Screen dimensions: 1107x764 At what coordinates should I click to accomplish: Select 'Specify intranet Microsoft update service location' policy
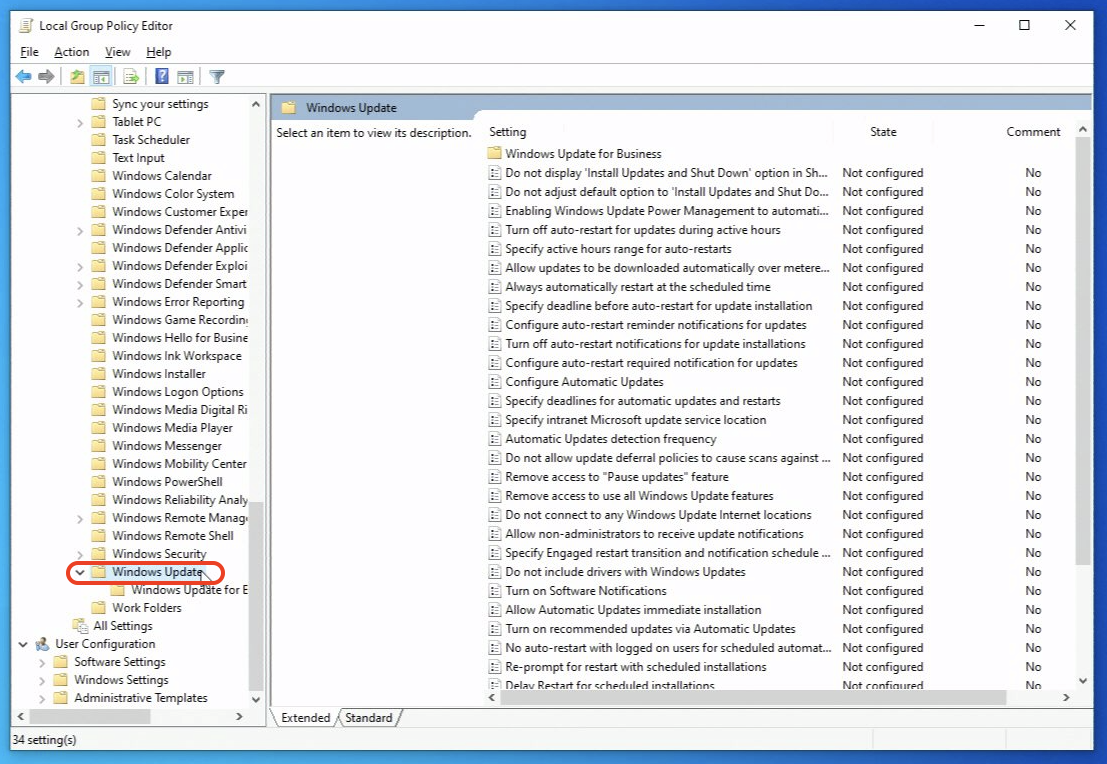coord(635,420)
